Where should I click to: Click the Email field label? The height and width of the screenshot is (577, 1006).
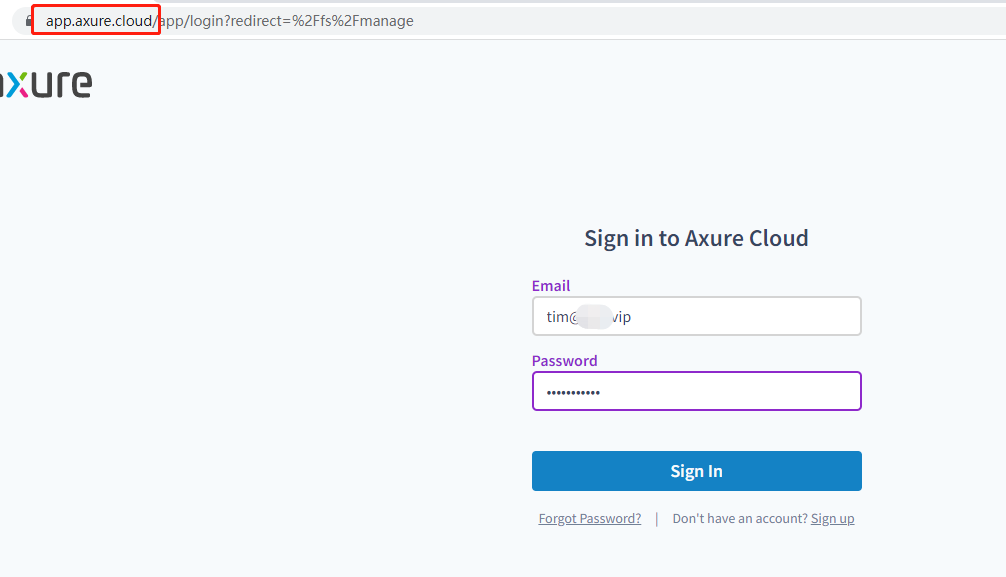(x=551, y=286)
